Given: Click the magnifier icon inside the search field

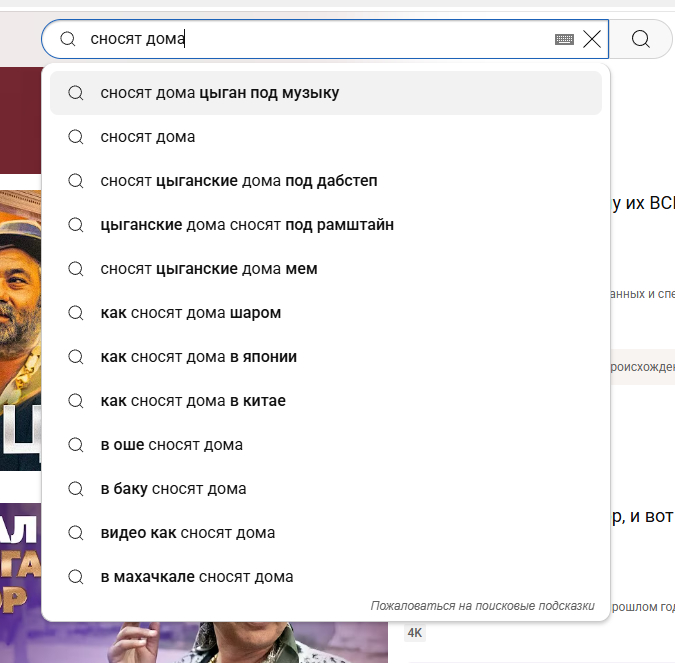Looking at the screenshot, I should click(68, 39).
